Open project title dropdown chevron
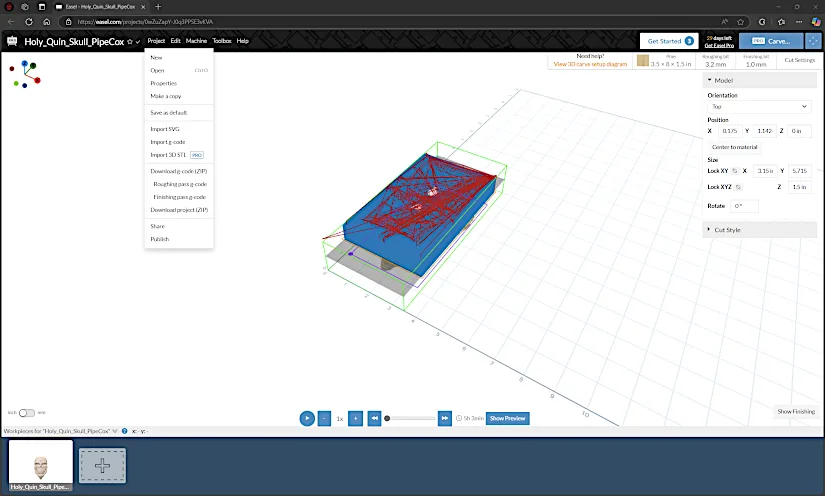The height and width of the screenshot is (496, 825). coord(138,42)
